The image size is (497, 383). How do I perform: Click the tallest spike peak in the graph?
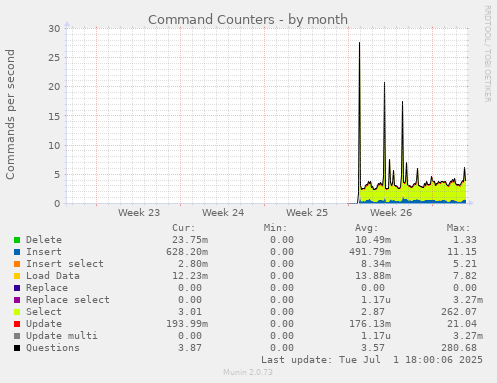pos(359,43)
